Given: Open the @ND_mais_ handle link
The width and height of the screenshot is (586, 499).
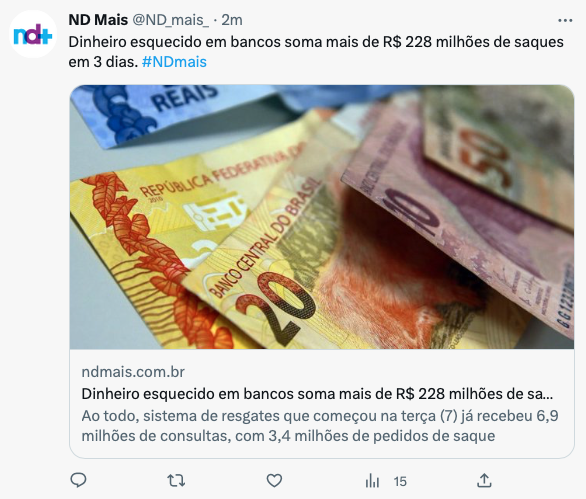Looking at the screenshot, I should click(x=171, y=20).
